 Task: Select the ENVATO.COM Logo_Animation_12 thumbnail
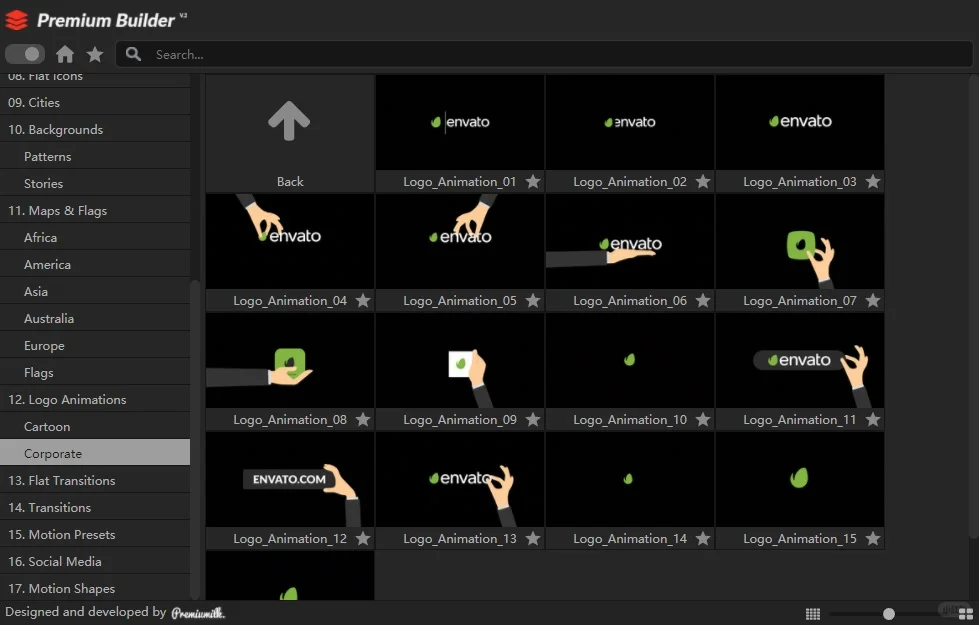click(x=290, y=480)
